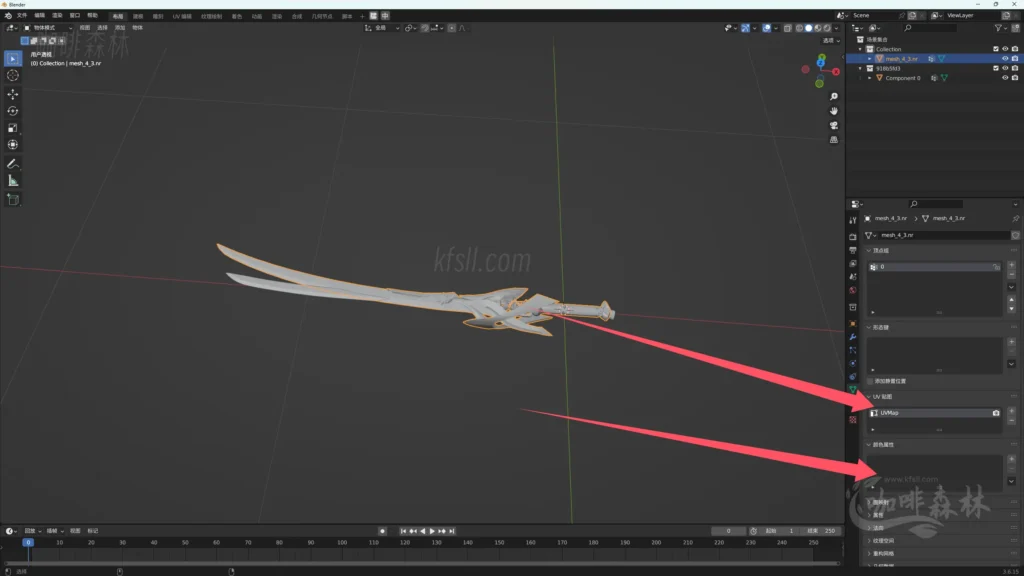Expand the Component 0 tree item

870,78
